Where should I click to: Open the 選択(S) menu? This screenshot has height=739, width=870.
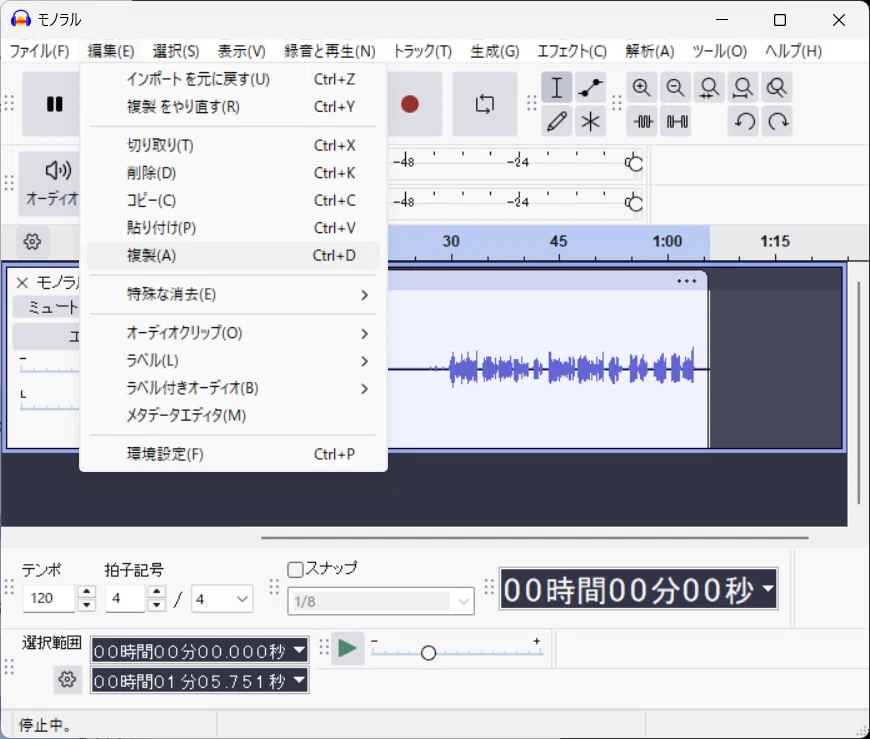pos(176,52)
